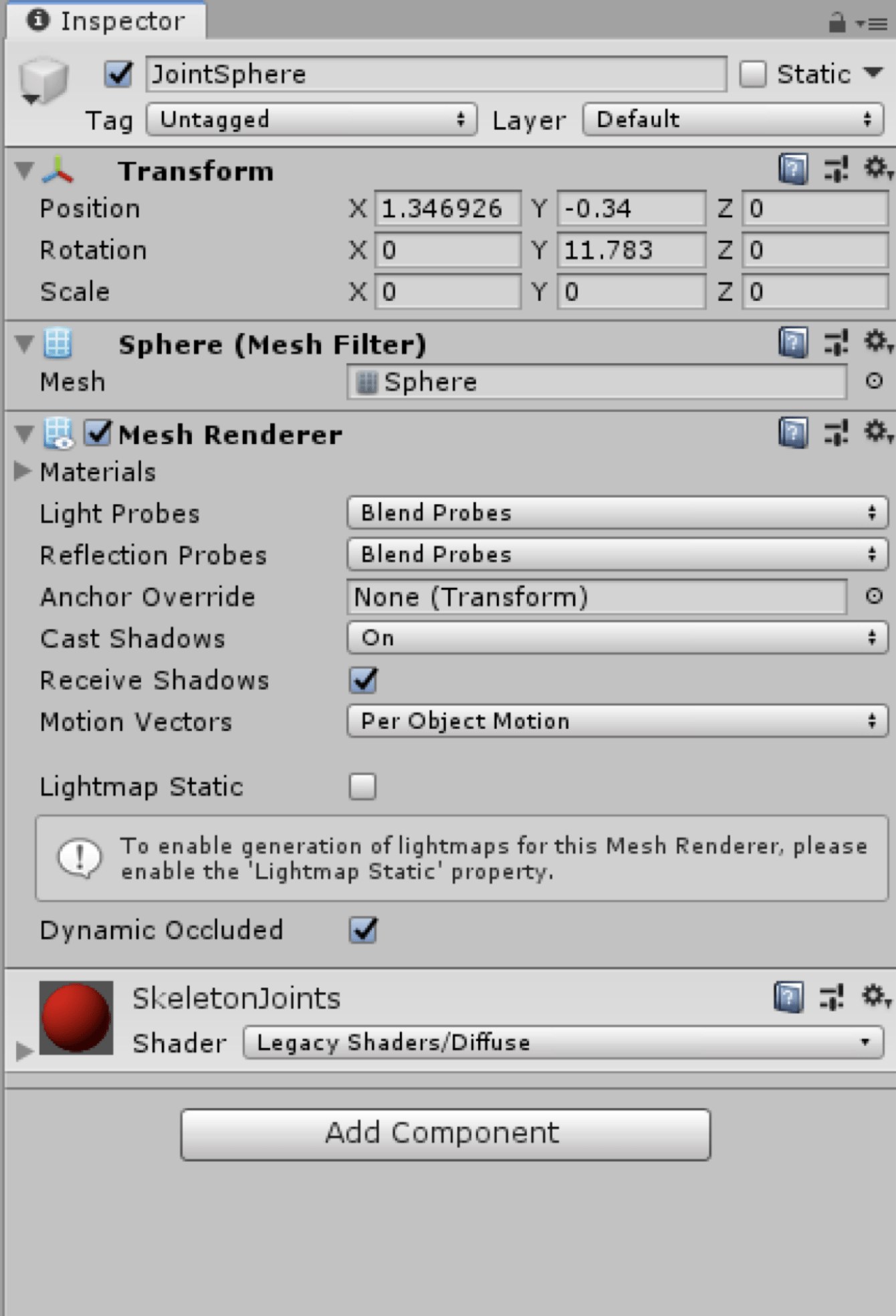Click the Mesh field showing Sphere
Screen dimensions: 896x1316
point(596,382)
